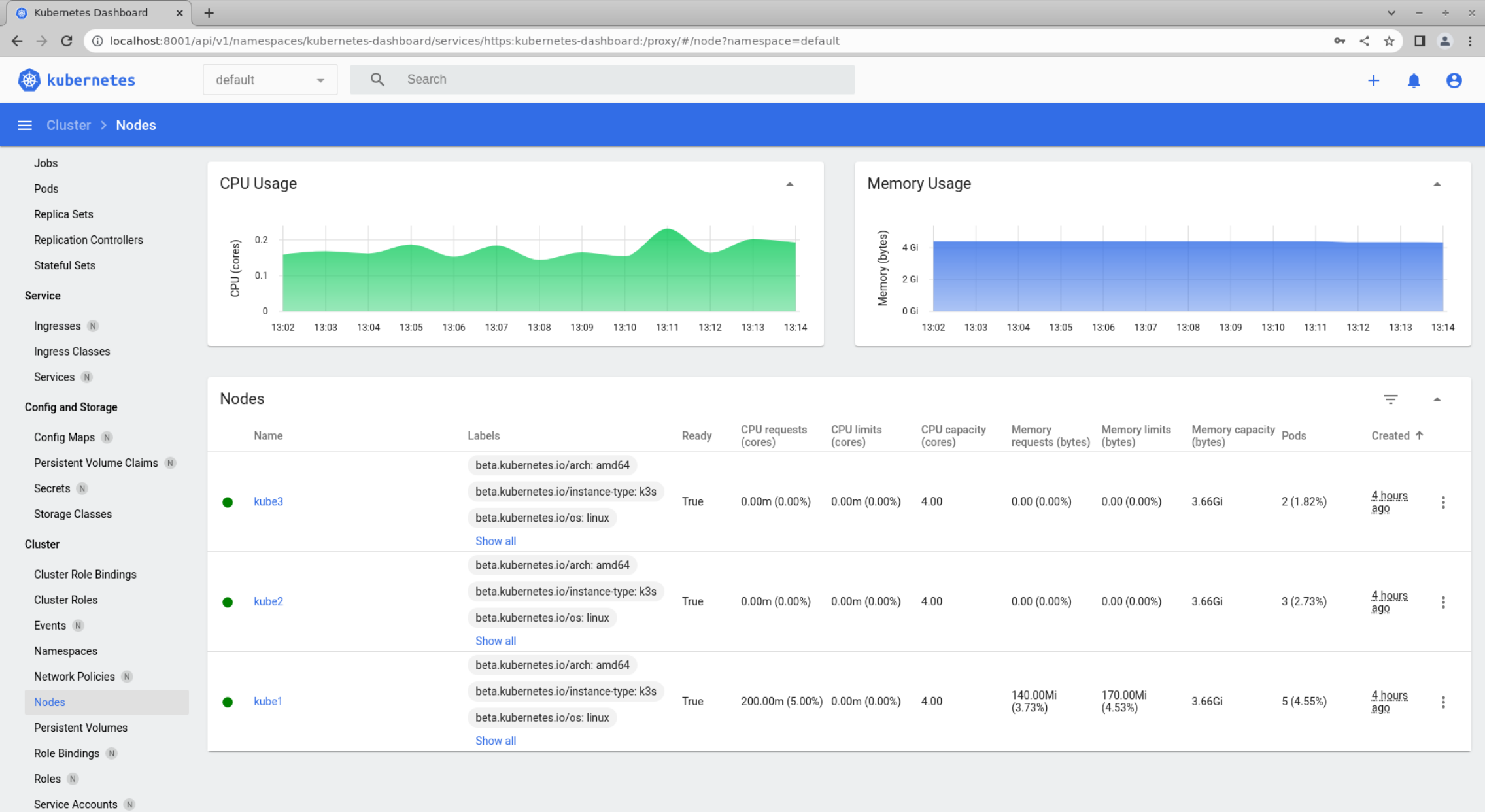1485x812 pixels.
Task: Open Storage Classes in sidebar
Action: pos(73,514)
